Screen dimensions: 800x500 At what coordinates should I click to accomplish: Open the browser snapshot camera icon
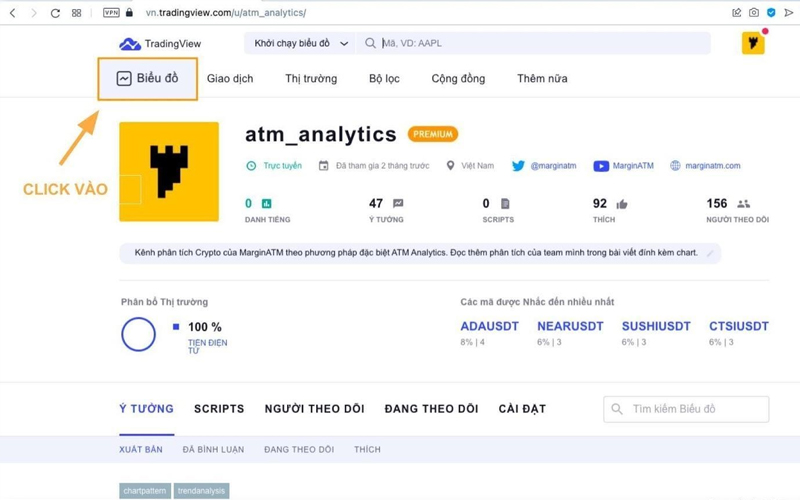tap(754, 13)
